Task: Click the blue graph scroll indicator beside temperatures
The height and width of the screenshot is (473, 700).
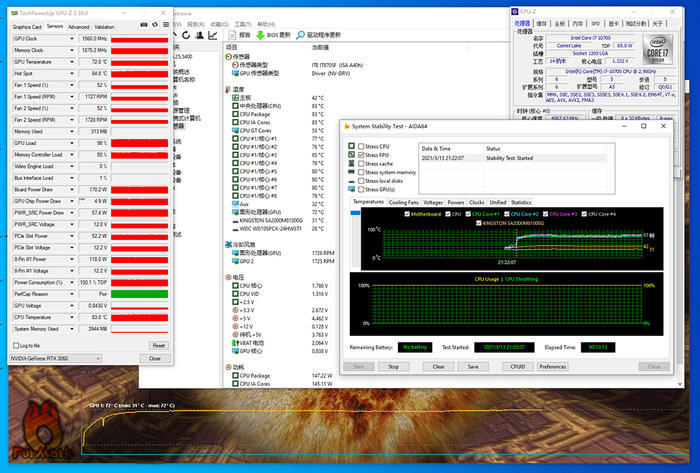Action: 355,213
